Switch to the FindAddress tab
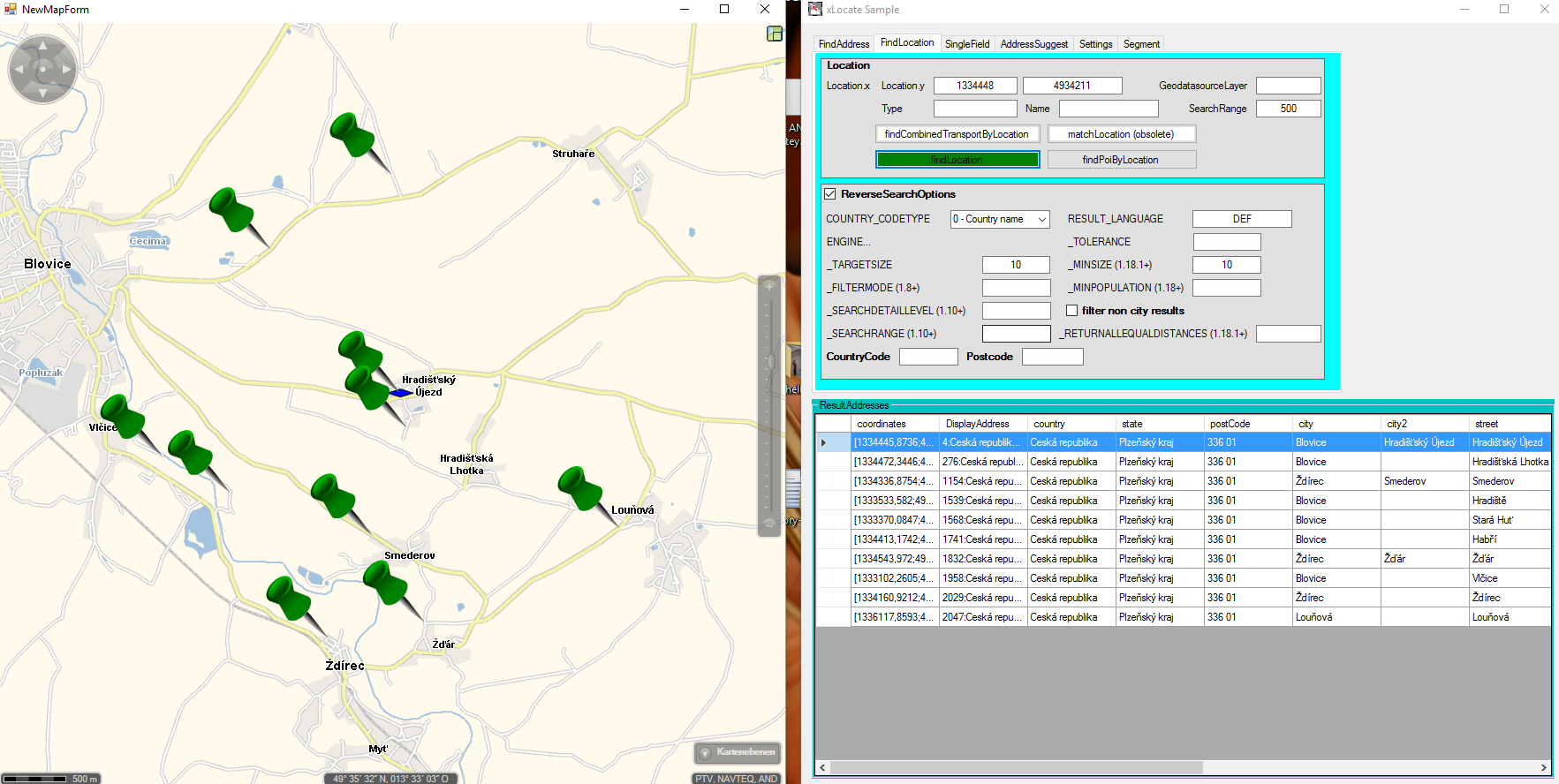 tap(844, 44)
